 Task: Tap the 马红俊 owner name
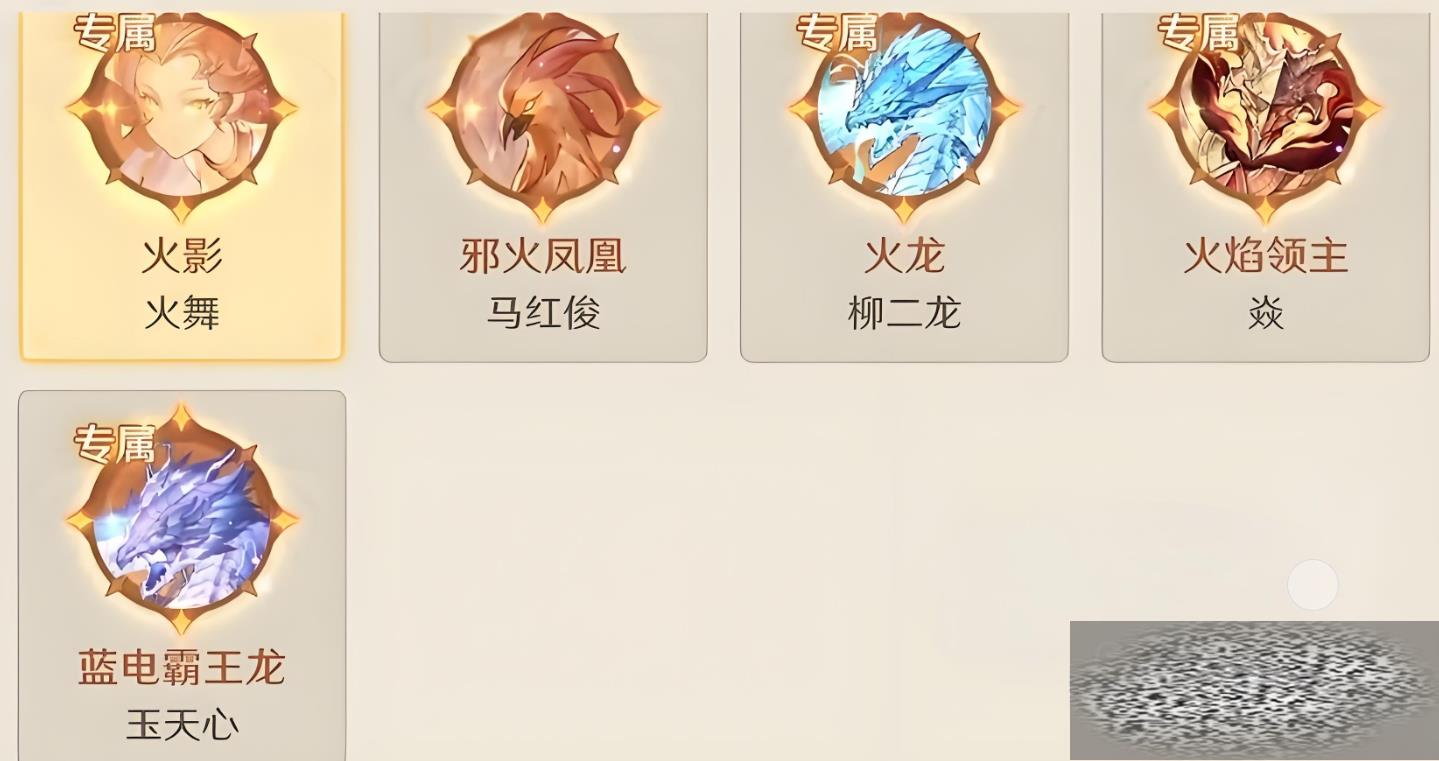[543, 313]
